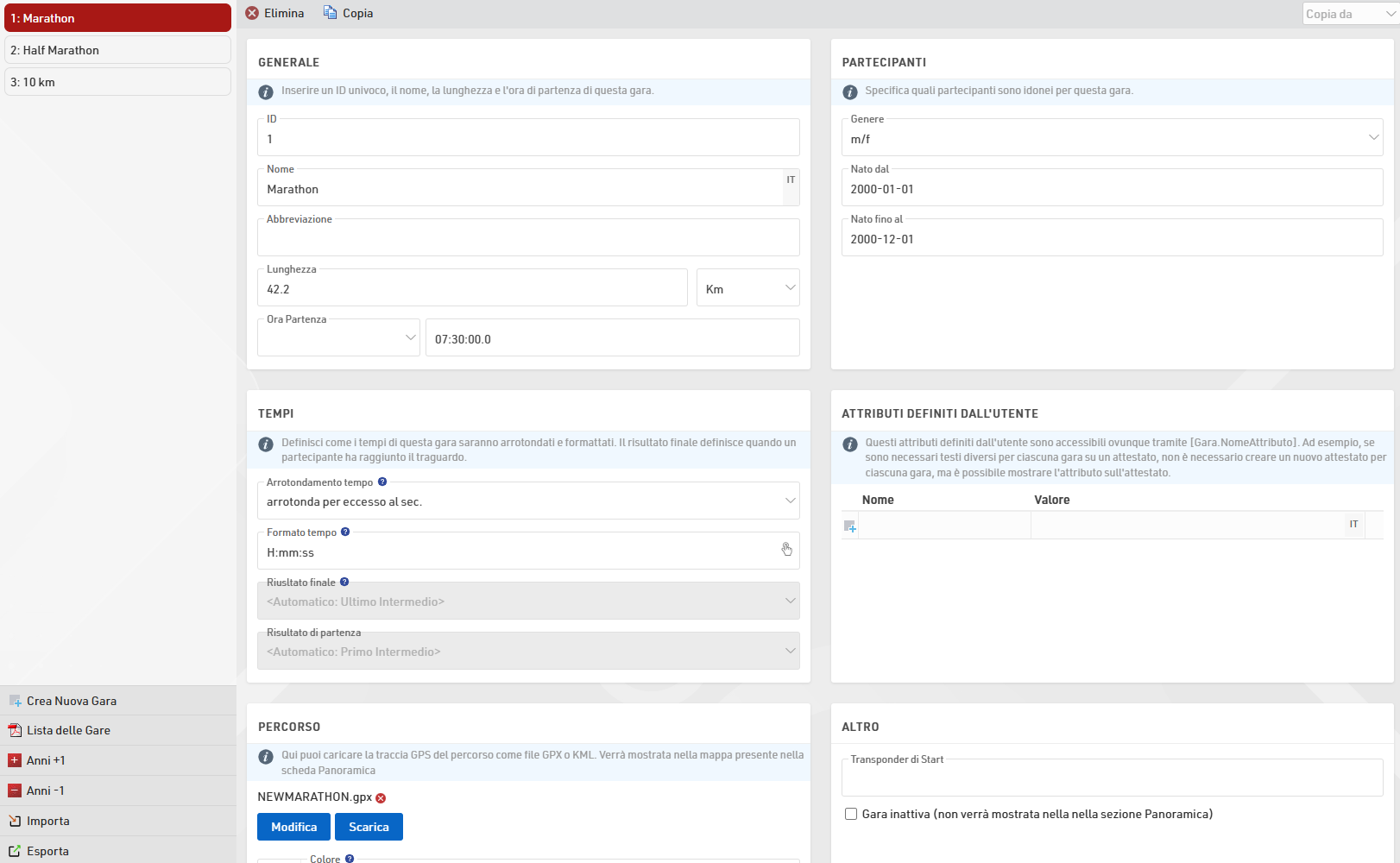Click the hand icon in Formato tempo field
The image size is (1400, 863).
click(786, 550)
